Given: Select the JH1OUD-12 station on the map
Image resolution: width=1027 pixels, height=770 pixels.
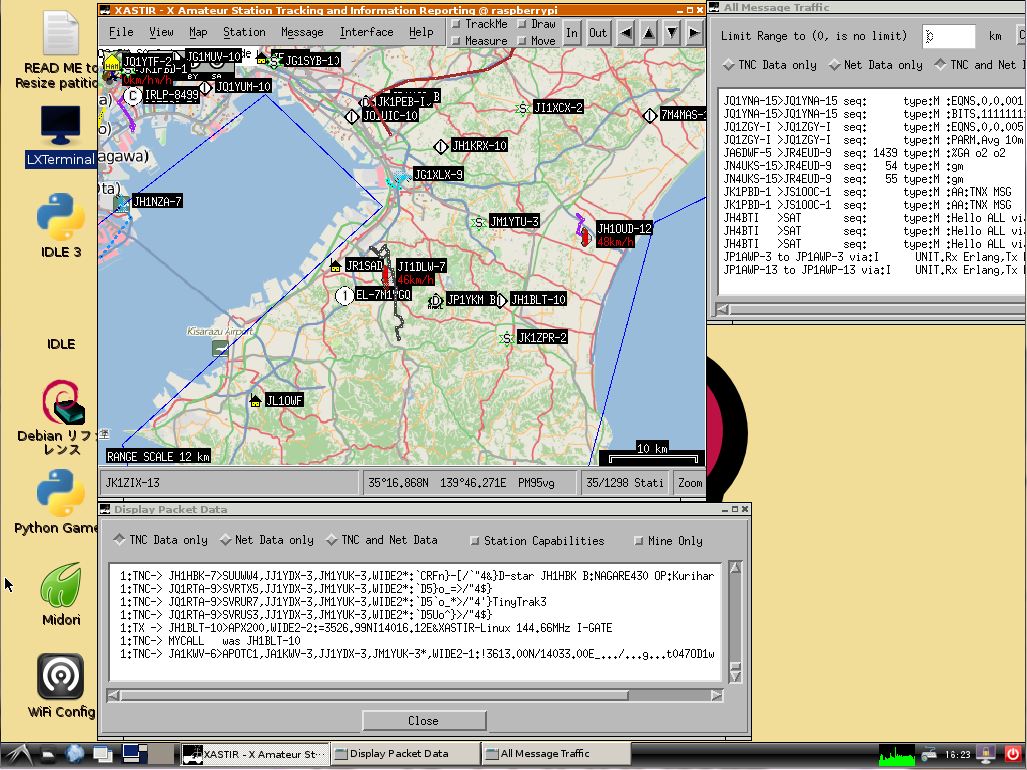Looking at the screenshot, I should (x=583, y=234).
